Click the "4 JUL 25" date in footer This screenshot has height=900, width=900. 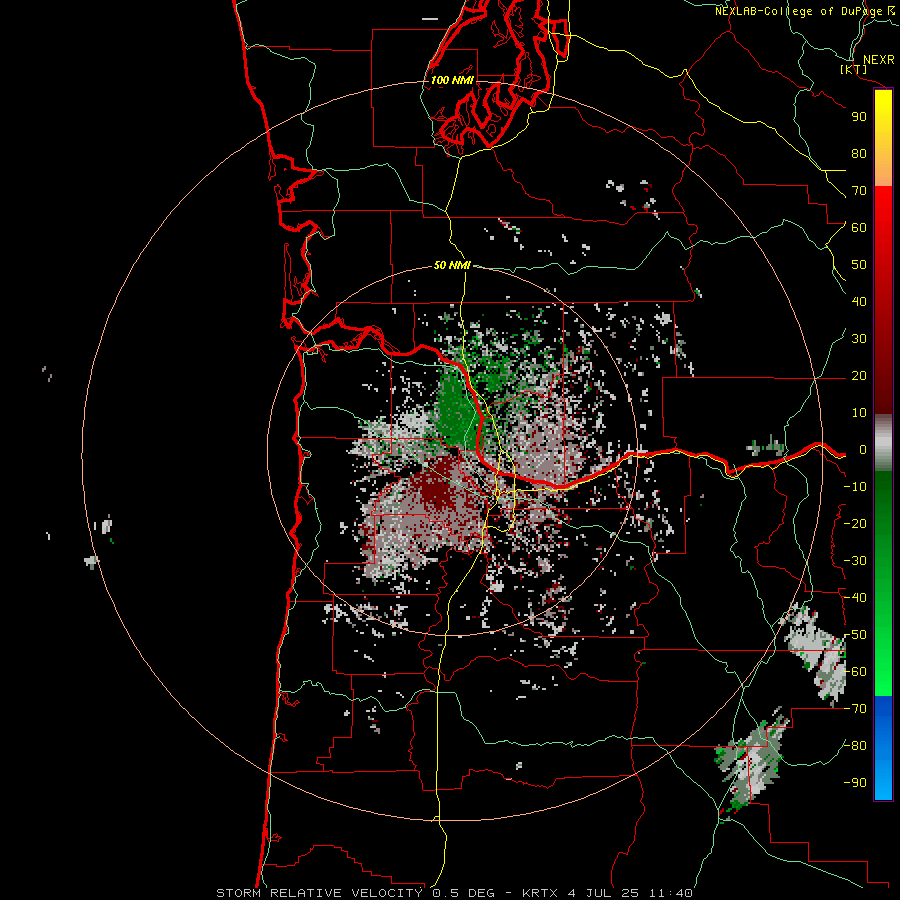603,893
